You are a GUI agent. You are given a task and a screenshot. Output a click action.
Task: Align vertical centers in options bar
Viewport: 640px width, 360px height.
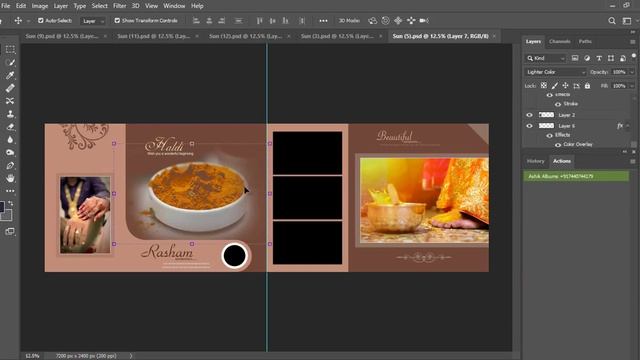[x=273, y=20]
